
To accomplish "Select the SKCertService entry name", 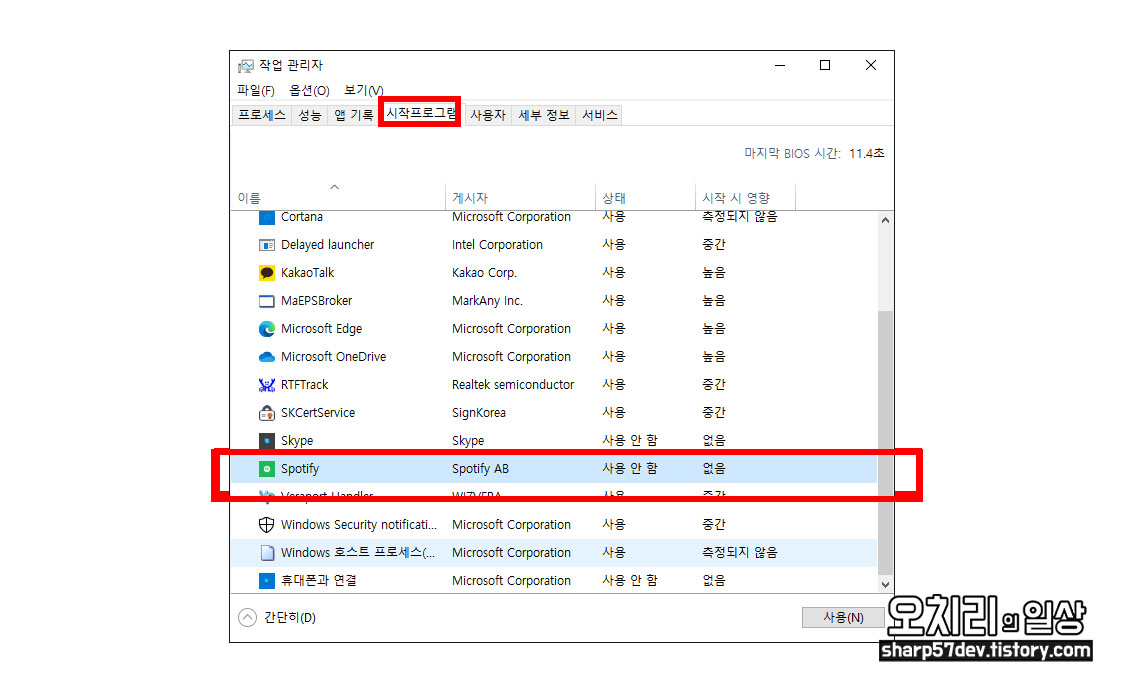I will click(x=318, y=413).
